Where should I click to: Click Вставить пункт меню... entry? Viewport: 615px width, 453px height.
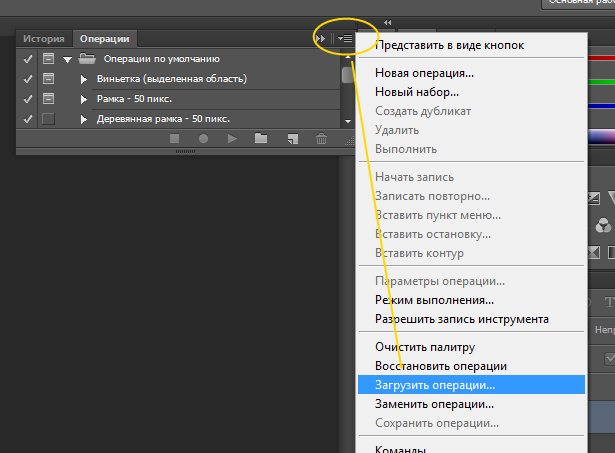[x=471, y=215]
